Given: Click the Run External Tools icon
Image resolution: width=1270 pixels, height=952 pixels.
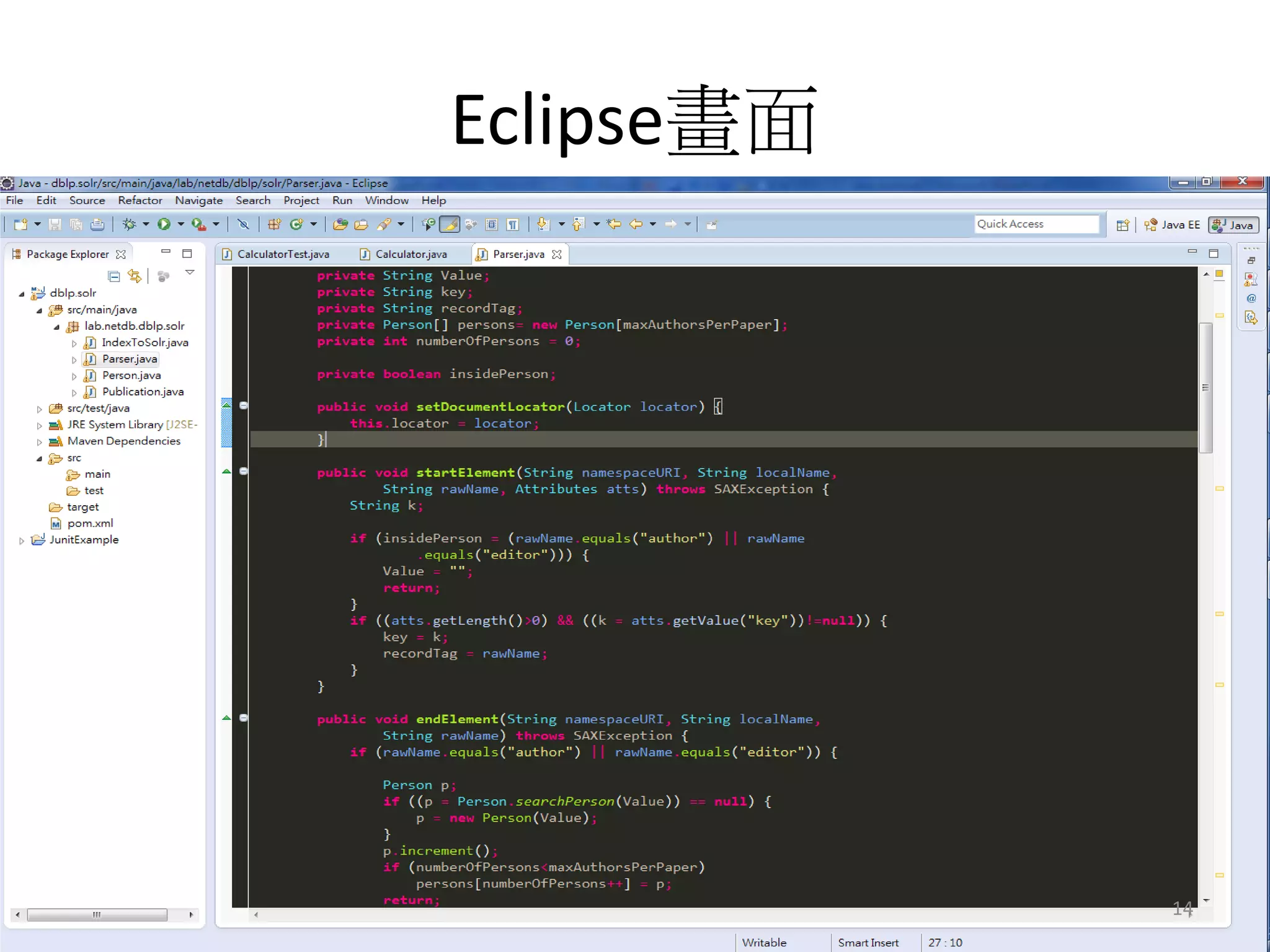Looking at the screenshot, I should click(198, 224).
